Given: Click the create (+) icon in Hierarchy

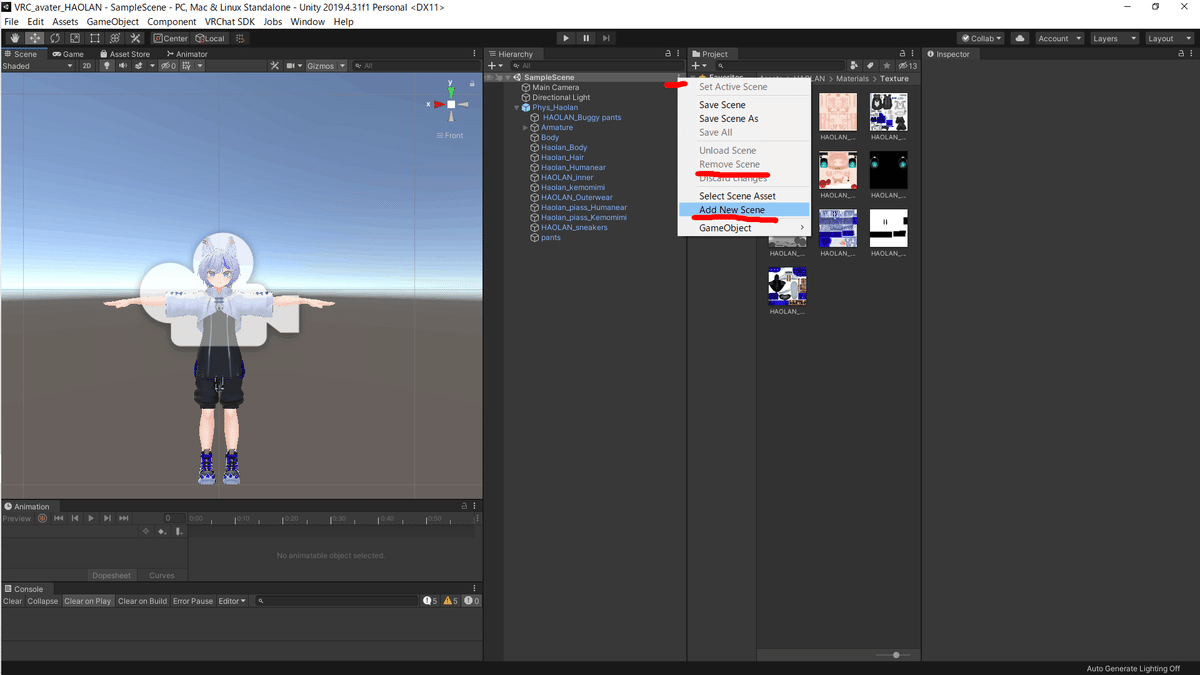Looking at the screenshot, I should click(490, 65).
